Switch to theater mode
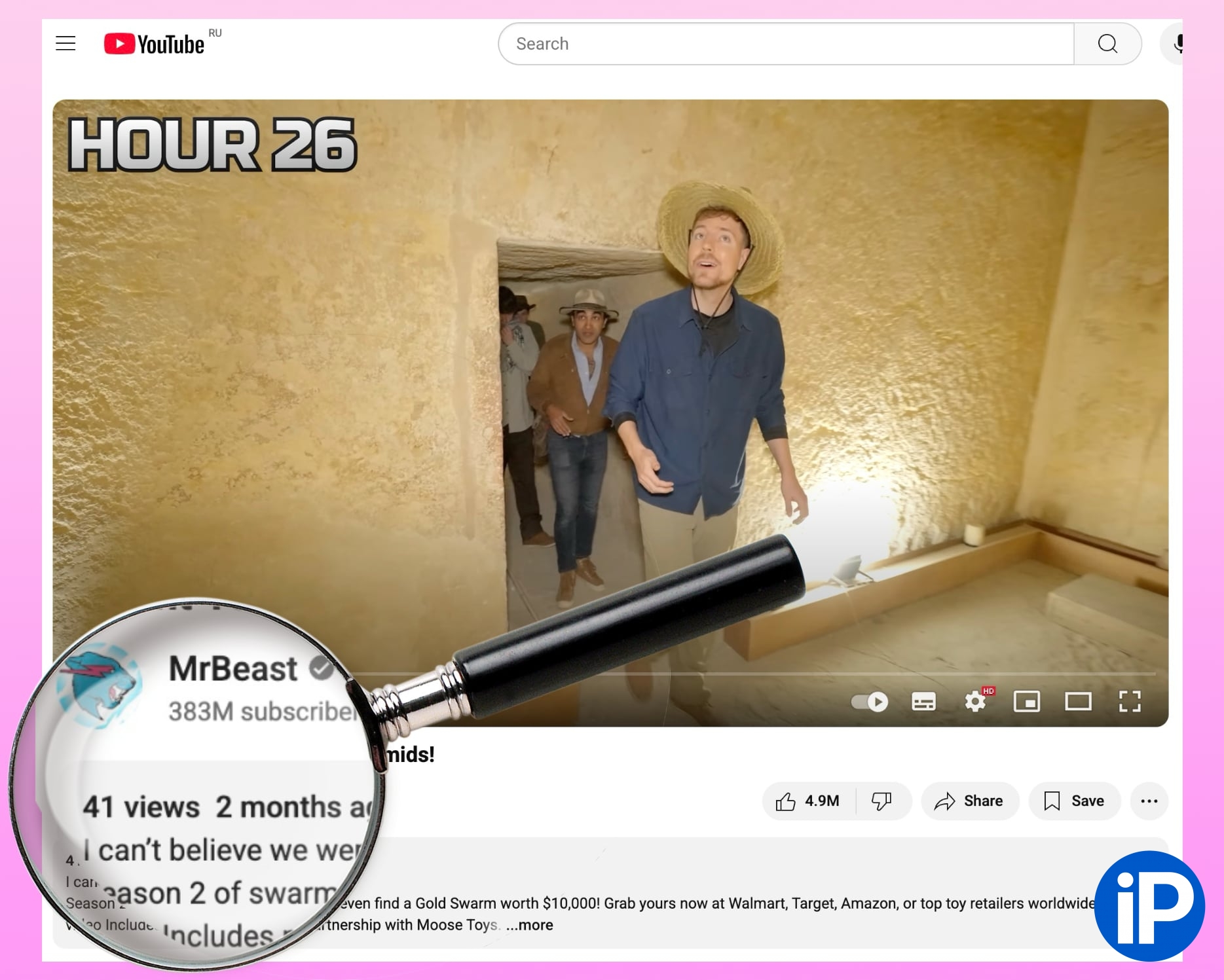The image size is (1224, 980). point(1078,702)
